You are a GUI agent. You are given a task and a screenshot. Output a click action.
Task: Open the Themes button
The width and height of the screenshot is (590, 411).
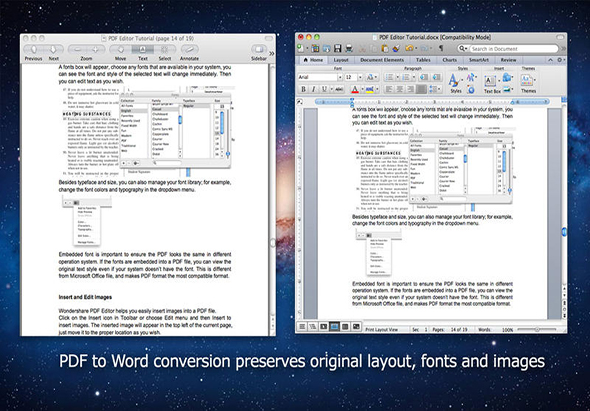[x=528, y=83]
